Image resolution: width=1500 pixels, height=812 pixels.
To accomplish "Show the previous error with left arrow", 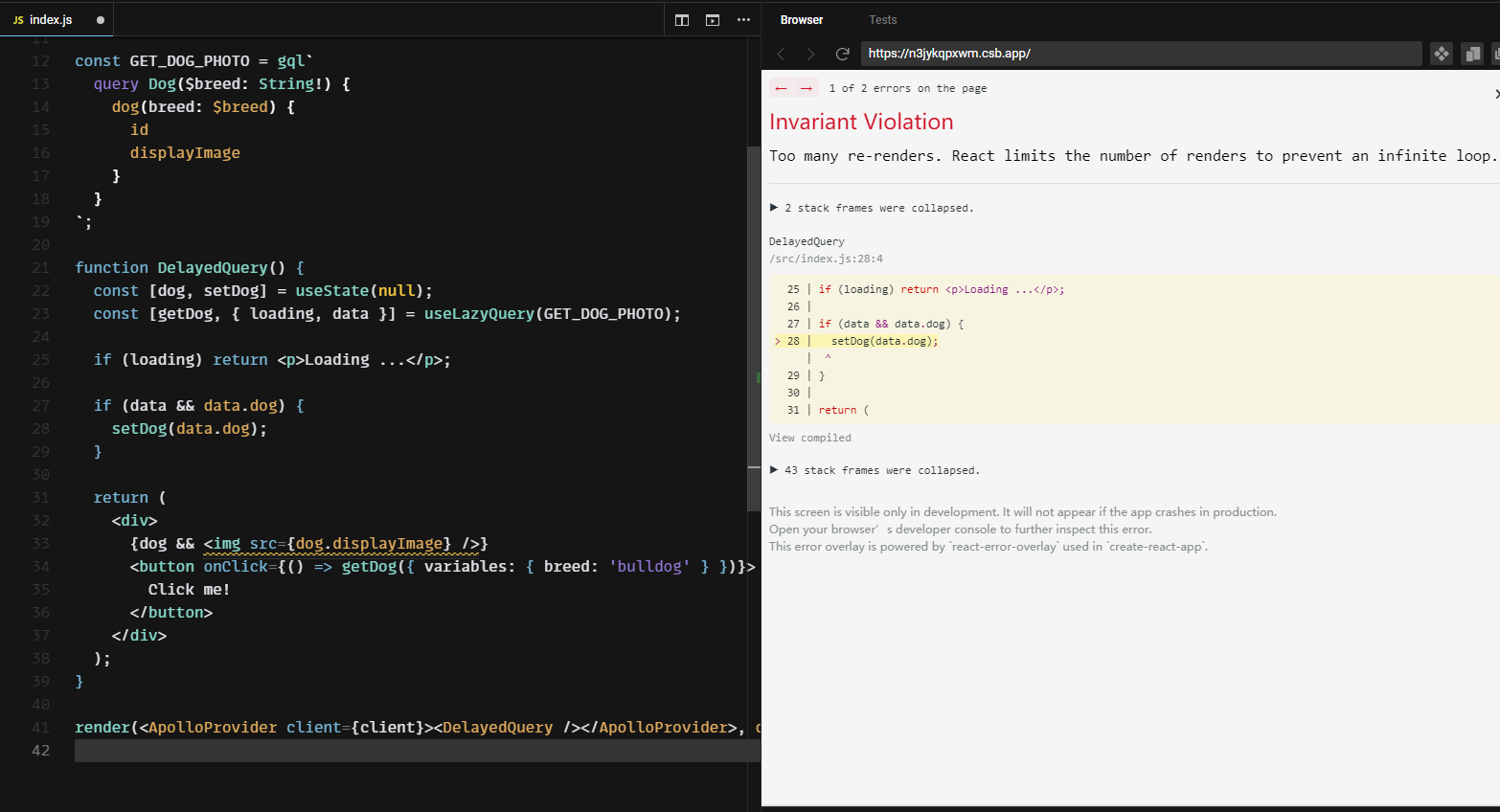I will pos(782,88).
